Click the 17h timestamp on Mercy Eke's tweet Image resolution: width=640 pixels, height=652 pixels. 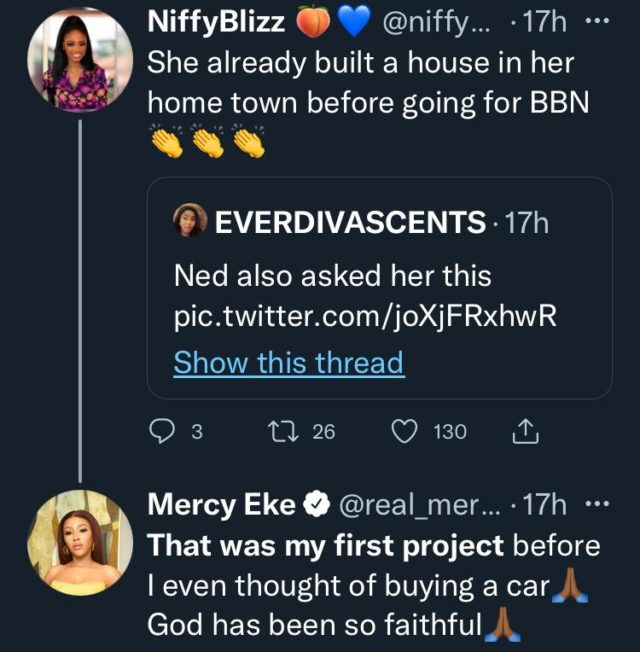545,506
